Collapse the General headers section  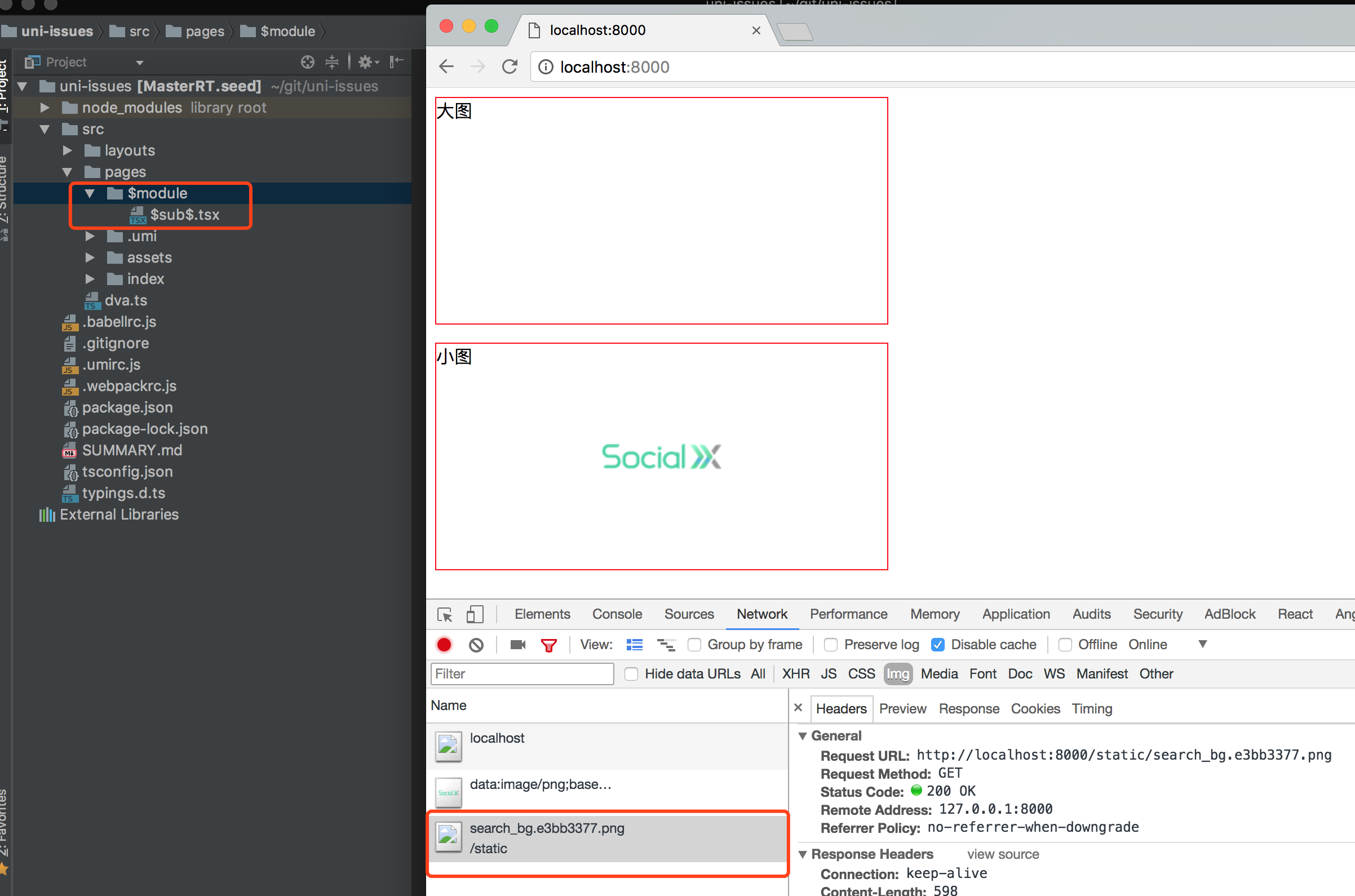point(804,736)
